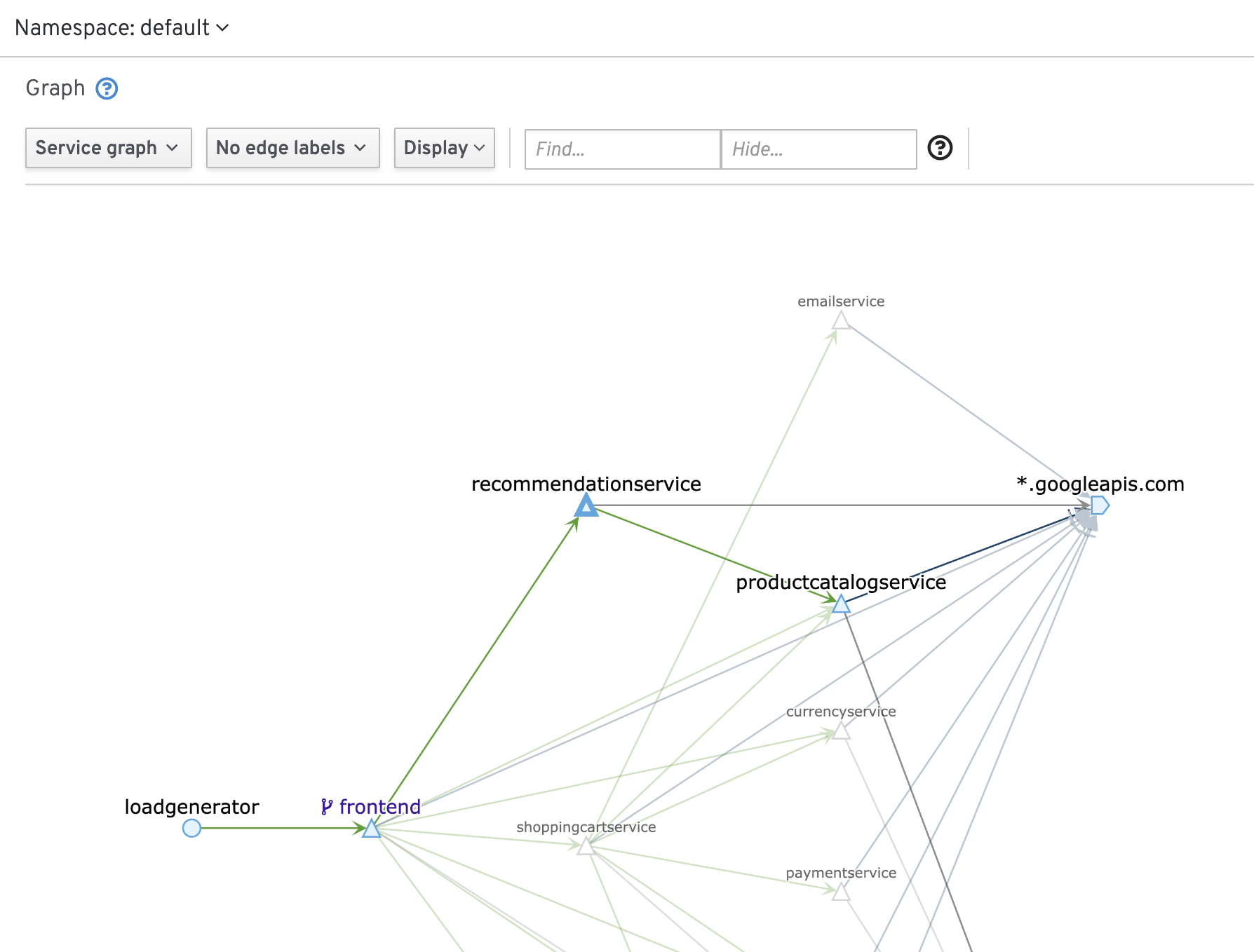
Task: Select the frontend service triangle node
Action: tap(371, 829)
